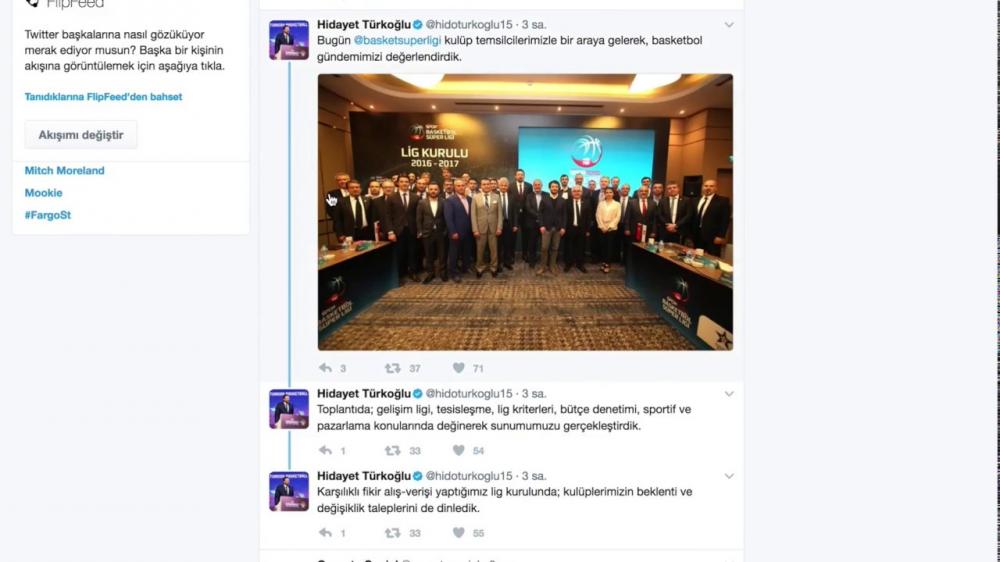Open the @basketsuperligi mention link
This screenshot has width=1000, height=562.
pyautogui.click(x=397, y=40)
